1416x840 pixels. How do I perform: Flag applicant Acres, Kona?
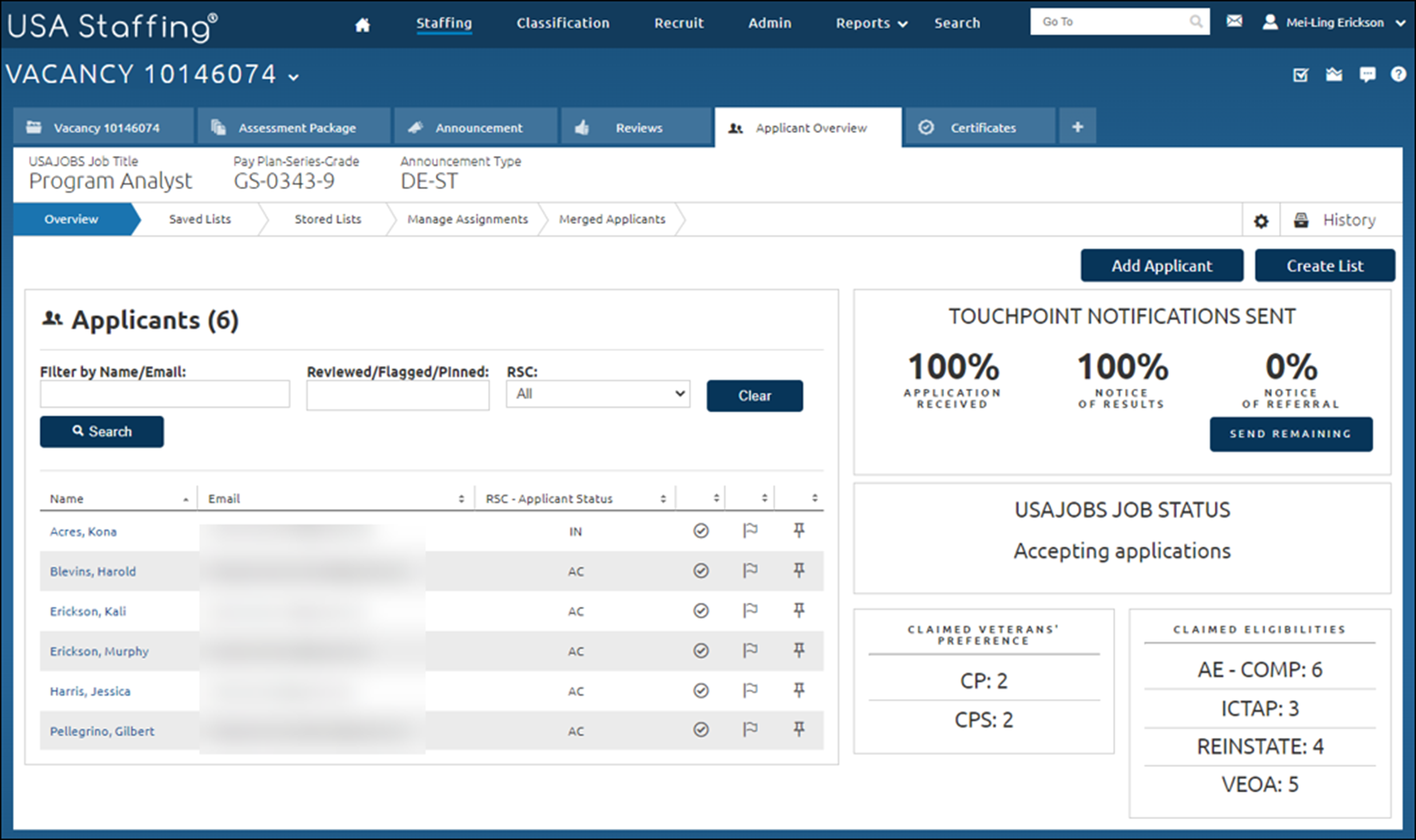(x=750, y=531)
